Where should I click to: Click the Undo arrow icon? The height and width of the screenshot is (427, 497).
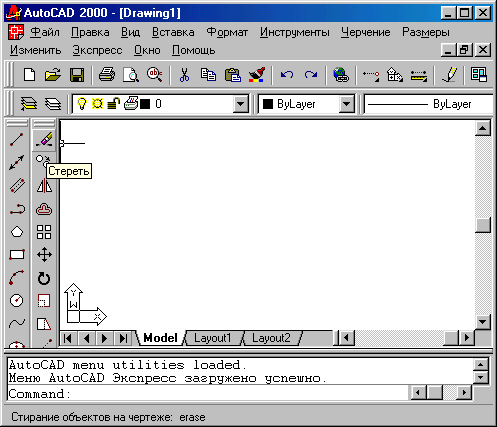(x=287, y=75)
